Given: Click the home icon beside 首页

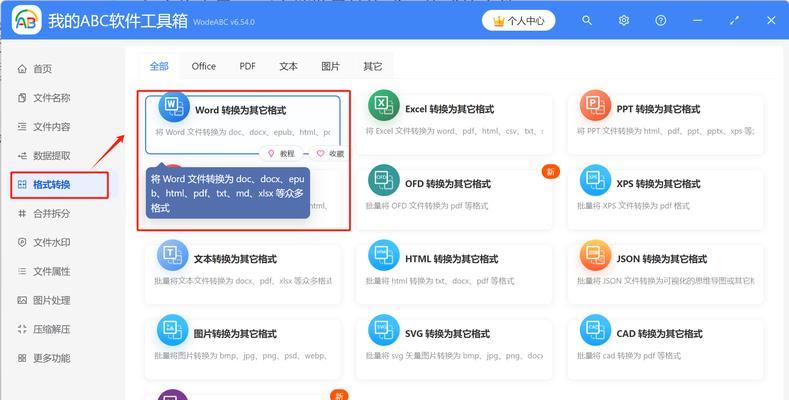Looking at the screenshot, I should click(22, 69).
